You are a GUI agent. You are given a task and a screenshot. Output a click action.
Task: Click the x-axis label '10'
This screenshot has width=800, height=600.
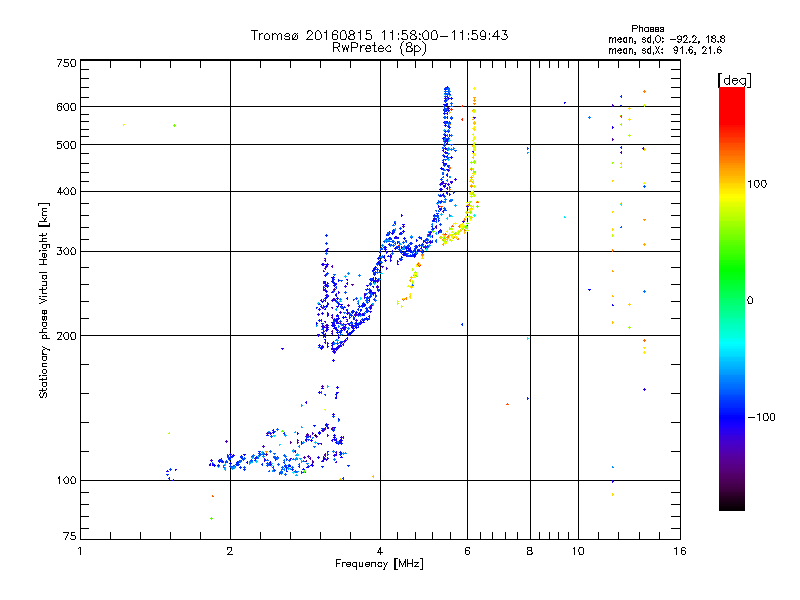point(578,551)
